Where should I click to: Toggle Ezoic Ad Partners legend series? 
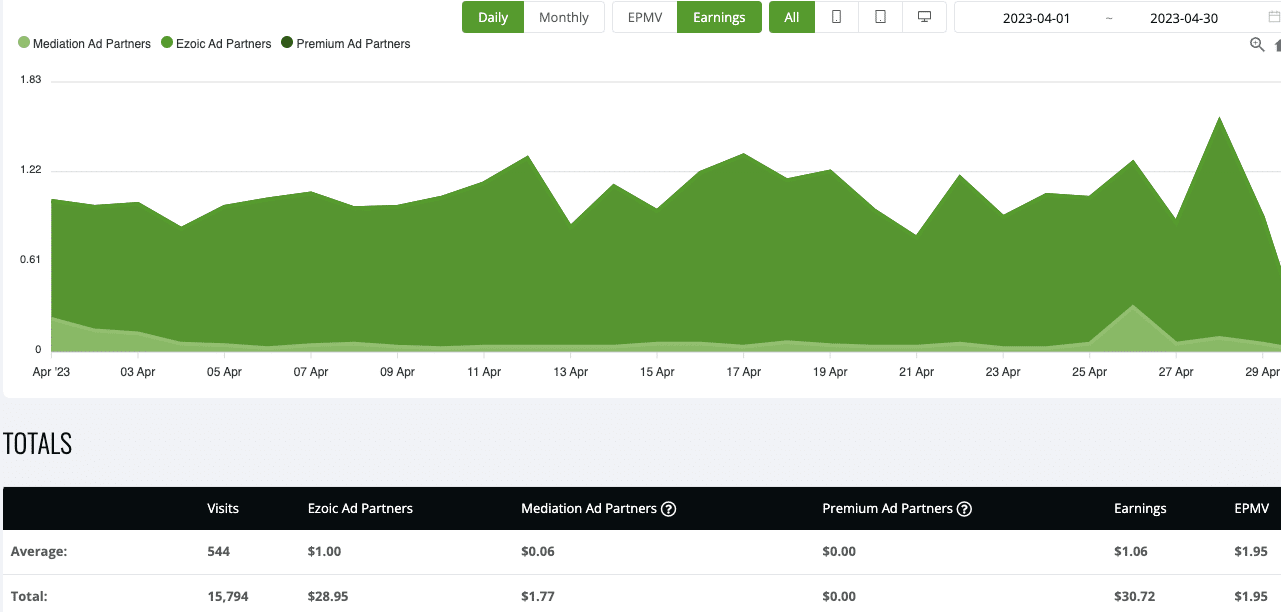click(x=216, y=43)
